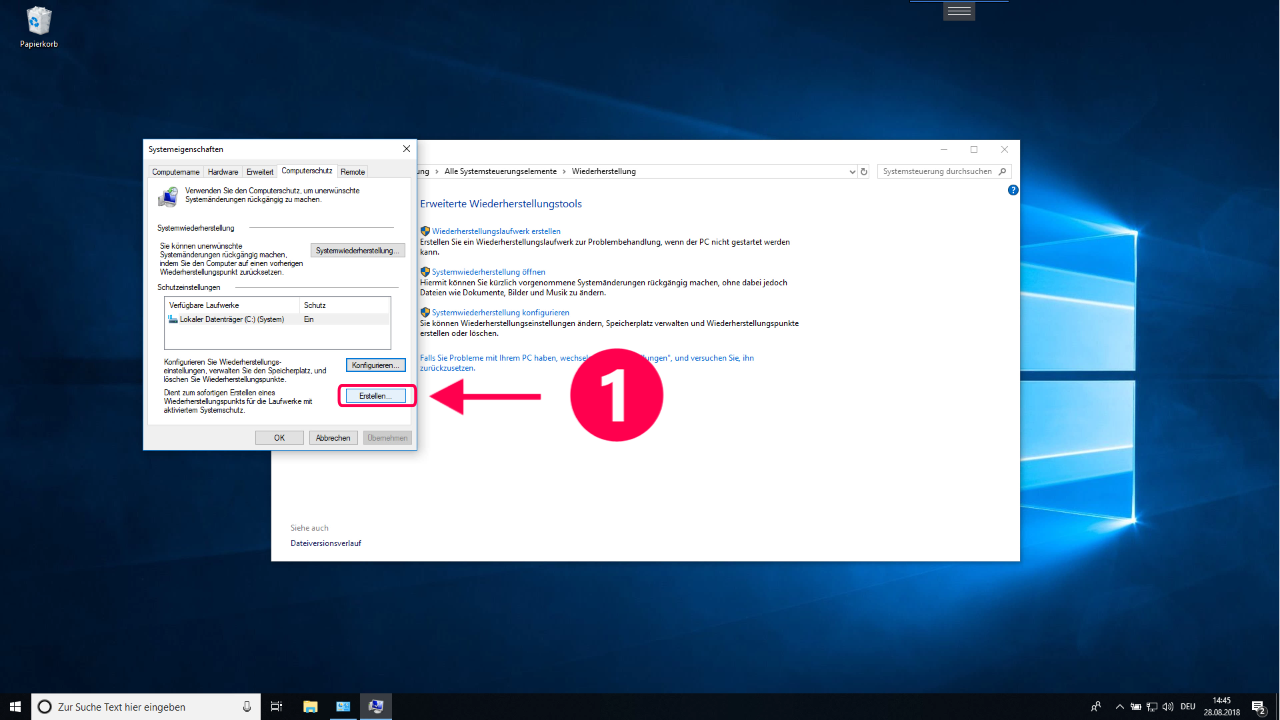Open the Windows Start menu
The height and width of the screenshot is (720, 1280).
click(x=15, y=706)
